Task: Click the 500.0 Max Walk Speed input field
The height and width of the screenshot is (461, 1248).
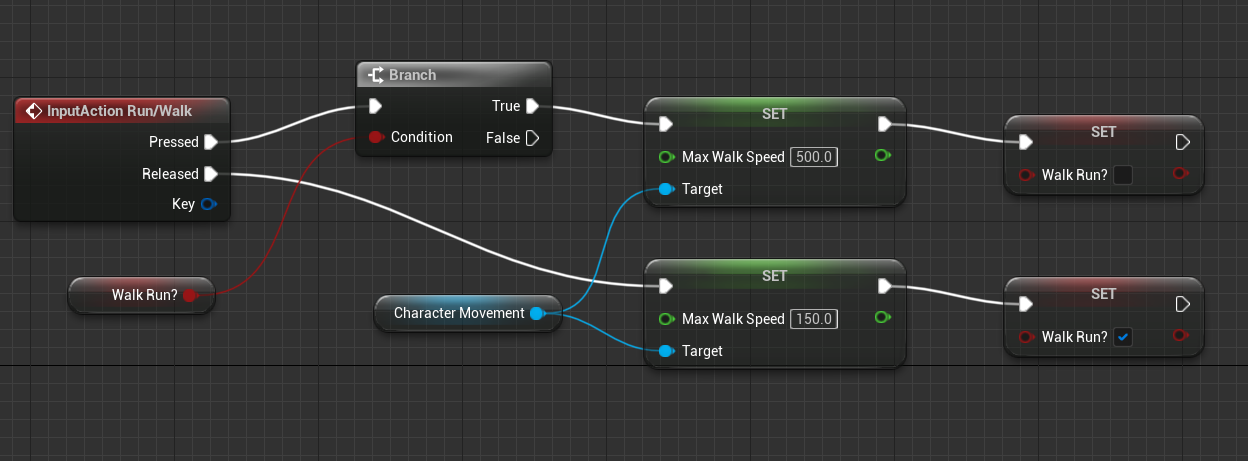Action: 814,157
